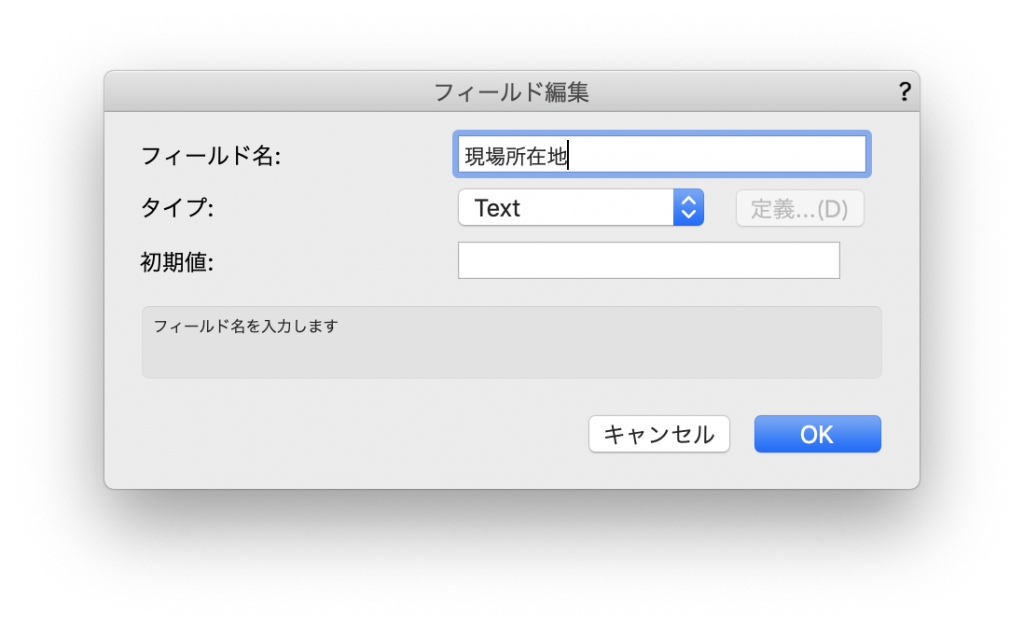1024x627 pixels.
Task: Click the タイプ: label
Action: tap(177, 208)
